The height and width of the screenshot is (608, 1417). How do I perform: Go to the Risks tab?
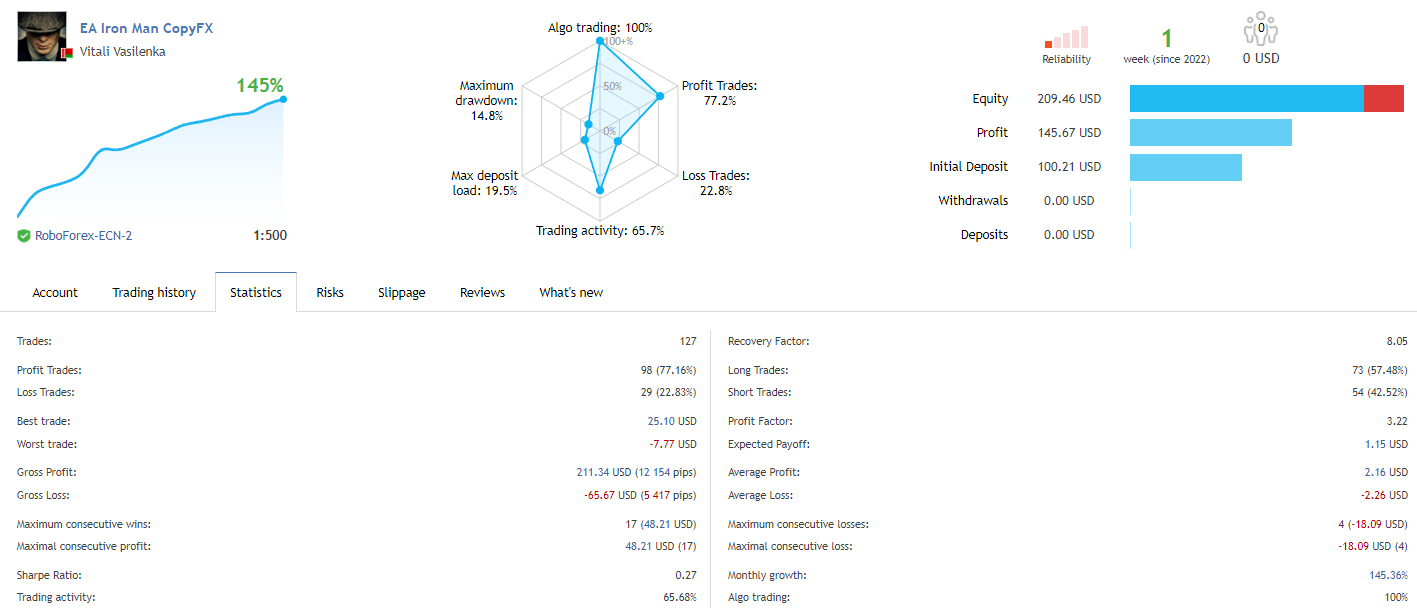click(x=330, y=293)
